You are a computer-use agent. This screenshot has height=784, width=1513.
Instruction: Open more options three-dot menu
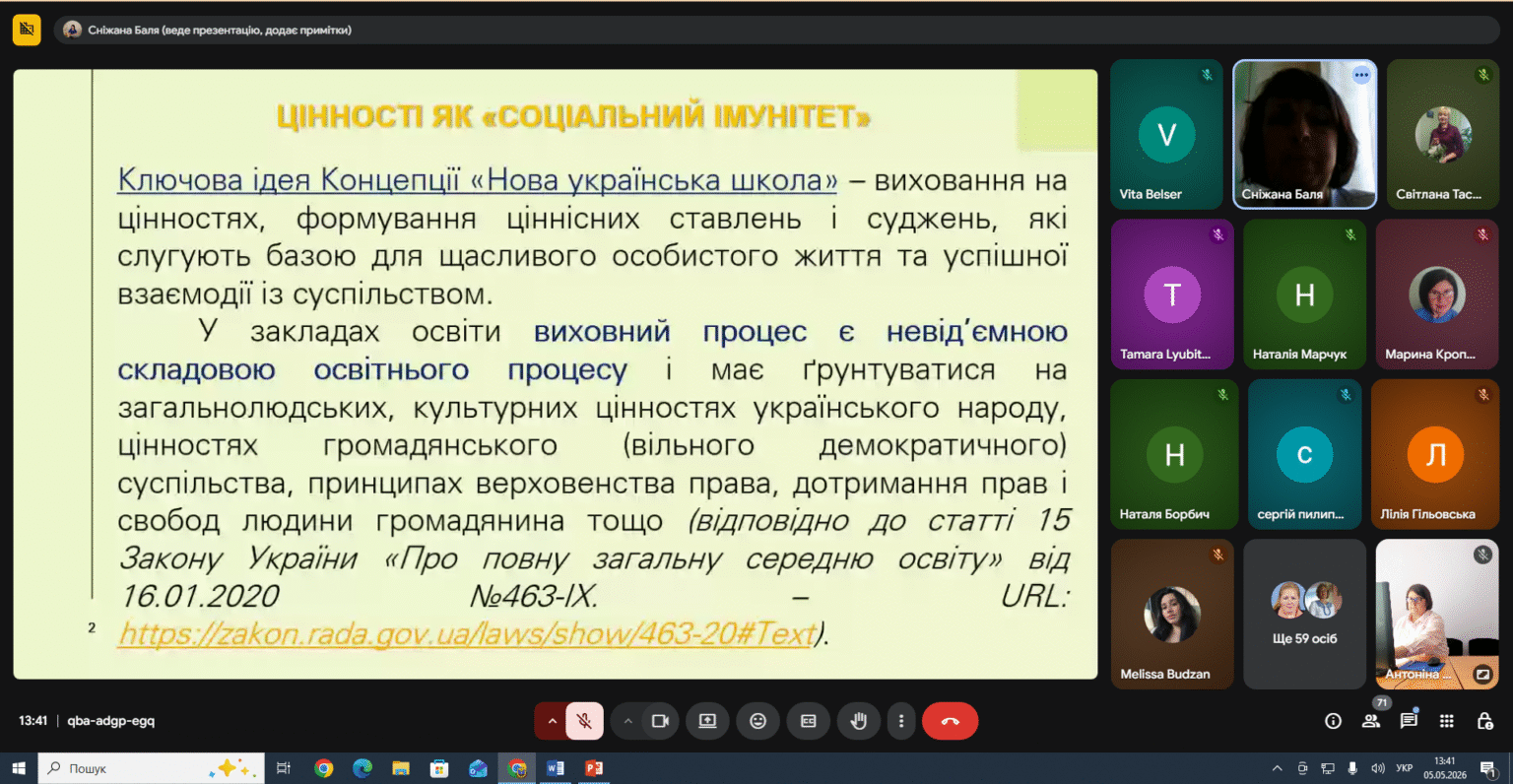[901, 721]
